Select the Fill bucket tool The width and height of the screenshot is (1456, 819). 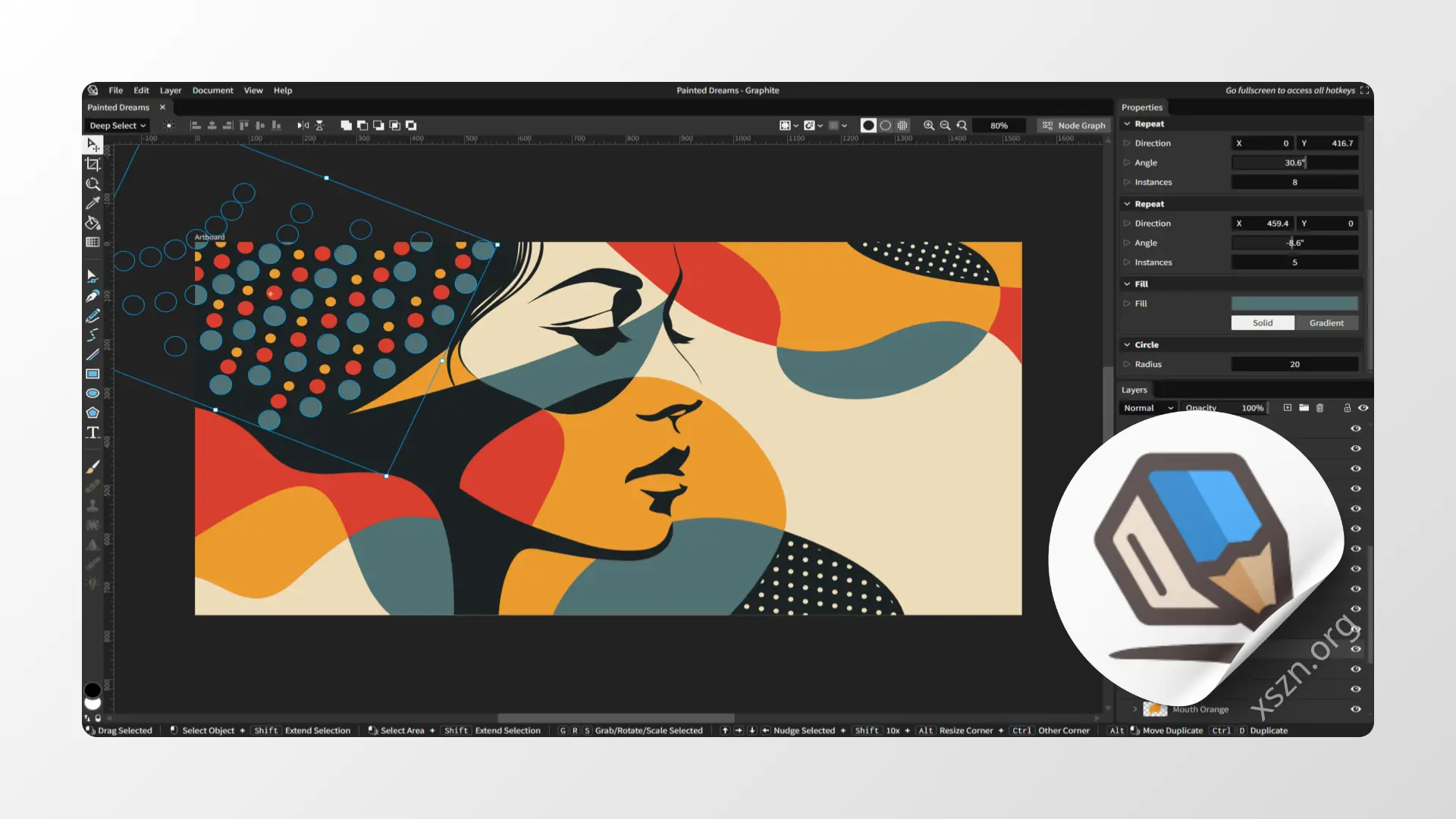tap(93, 223)
